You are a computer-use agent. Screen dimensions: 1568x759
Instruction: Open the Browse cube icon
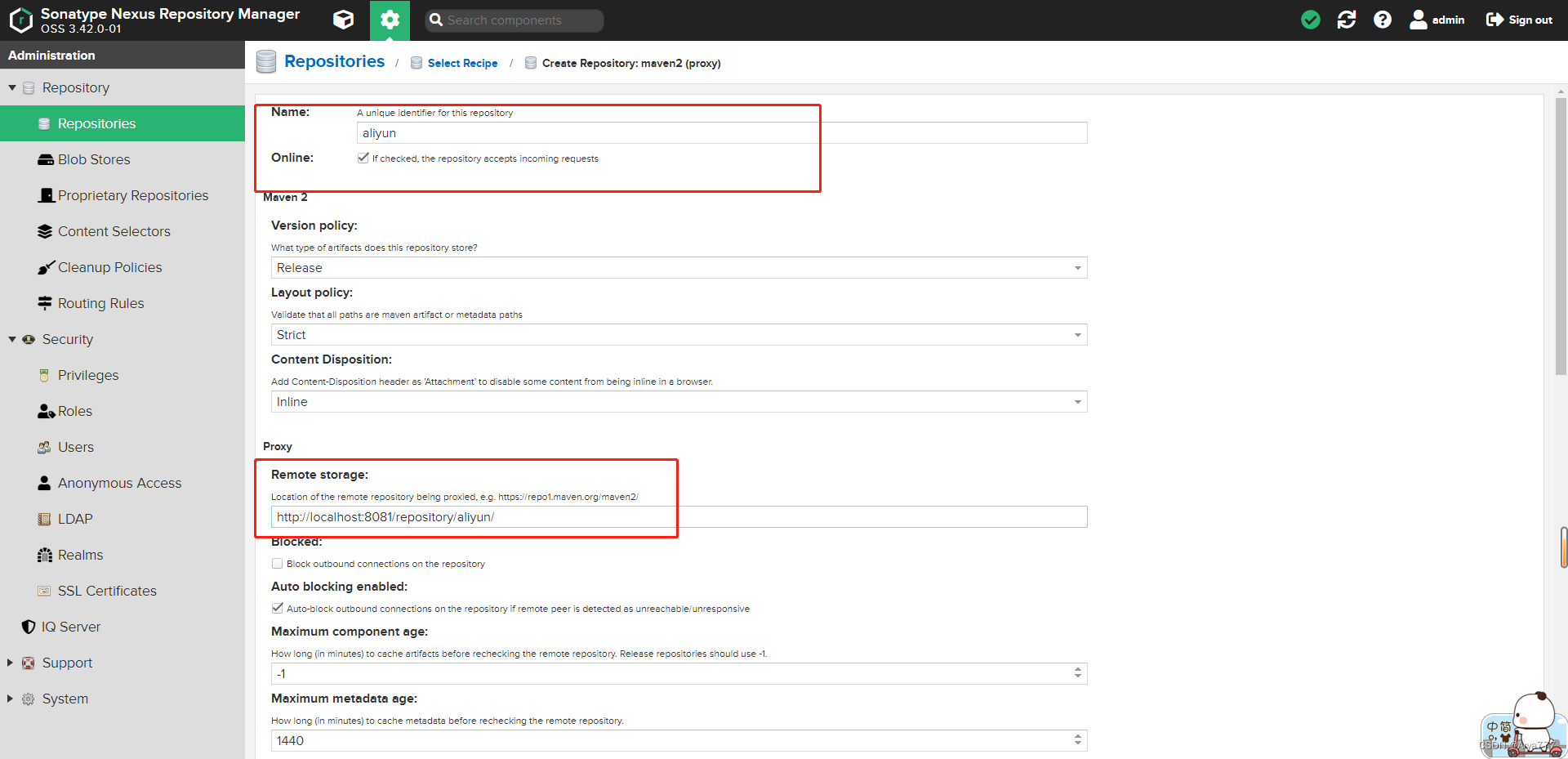tap(344, 20)
